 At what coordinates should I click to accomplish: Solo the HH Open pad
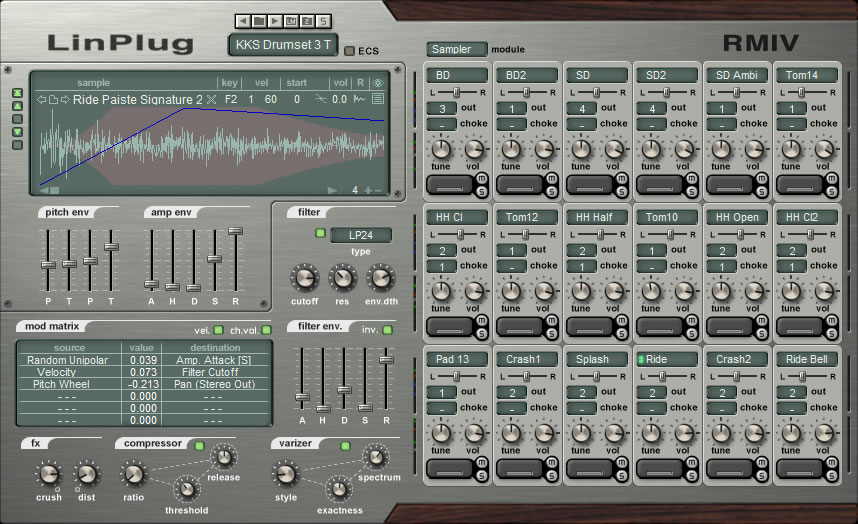[x=762, y=334]
